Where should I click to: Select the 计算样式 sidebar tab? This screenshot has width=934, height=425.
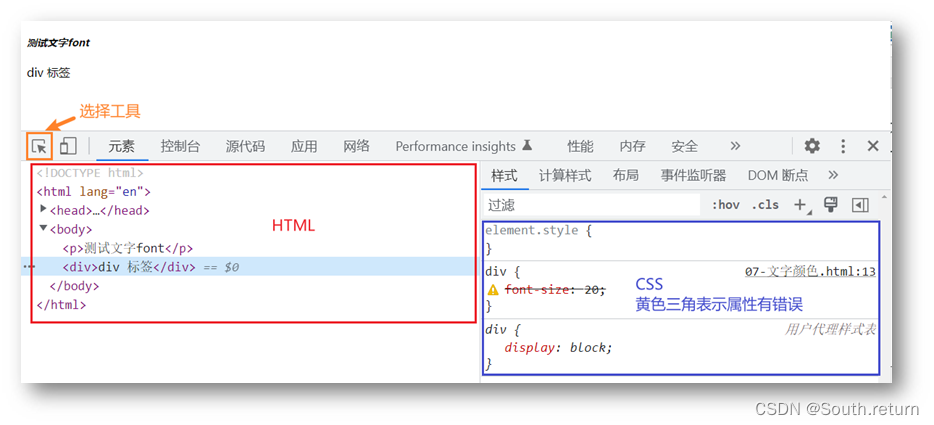(x=565, y=176)
